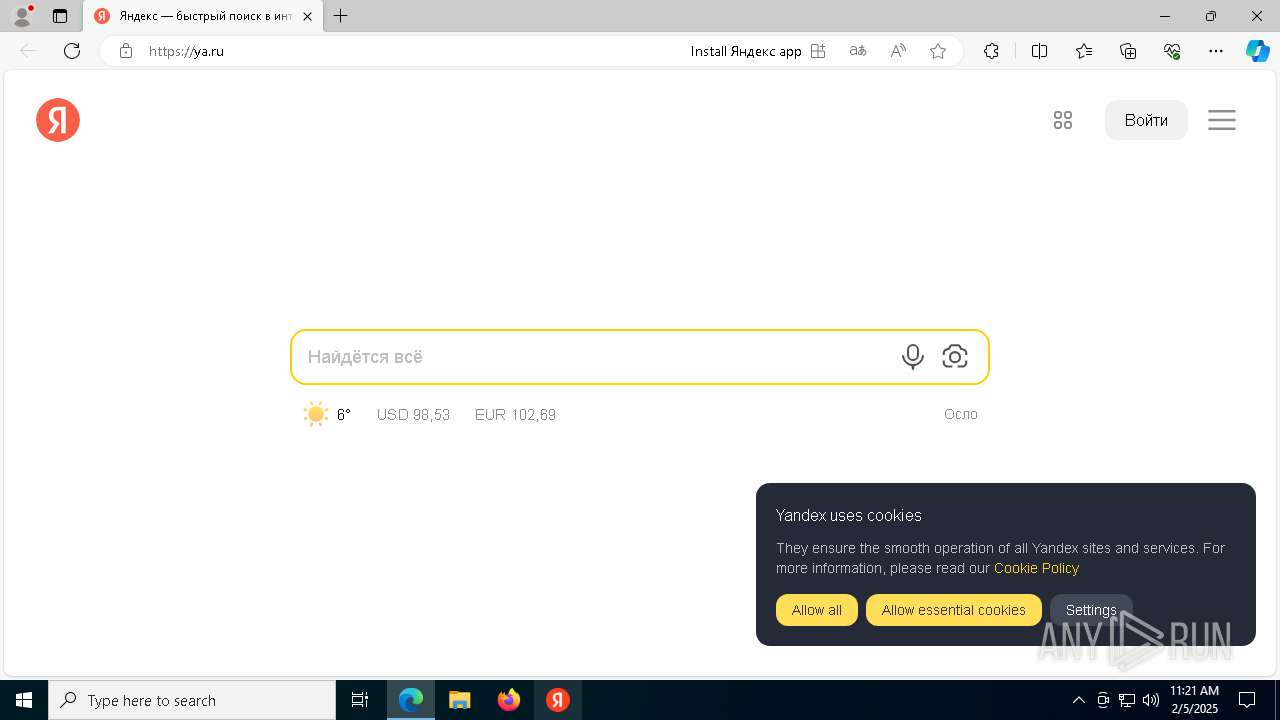Open the weather sun icon
The image size is (1280, 720).
point(316,414)
